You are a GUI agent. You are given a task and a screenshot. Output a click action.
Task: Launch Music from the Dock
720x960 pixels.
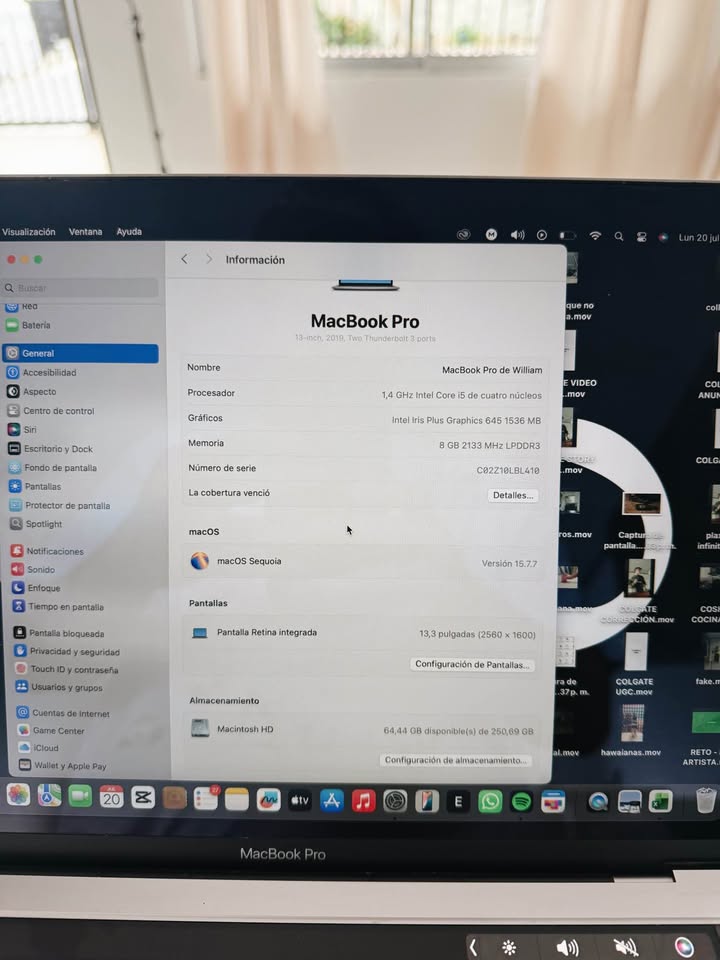click(x=363, y=801)
